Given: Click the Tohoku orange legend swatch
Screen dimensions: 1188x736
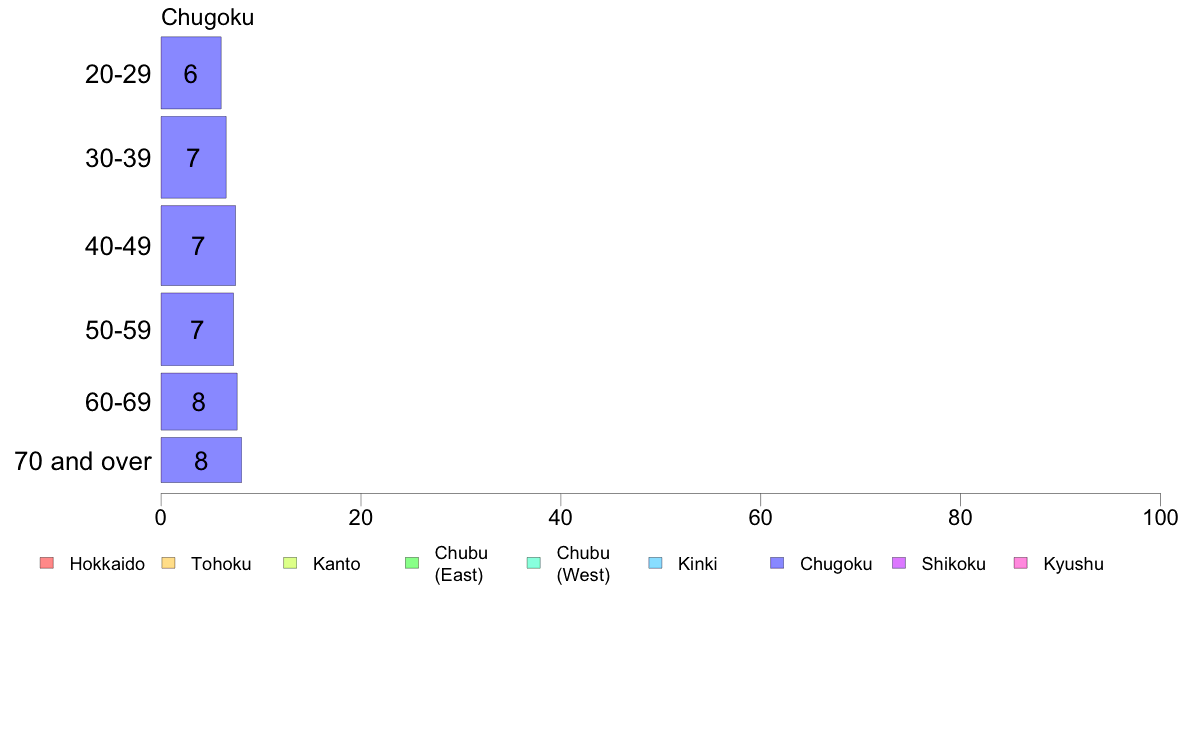Looking at the screenshot, I should point(168,563).
